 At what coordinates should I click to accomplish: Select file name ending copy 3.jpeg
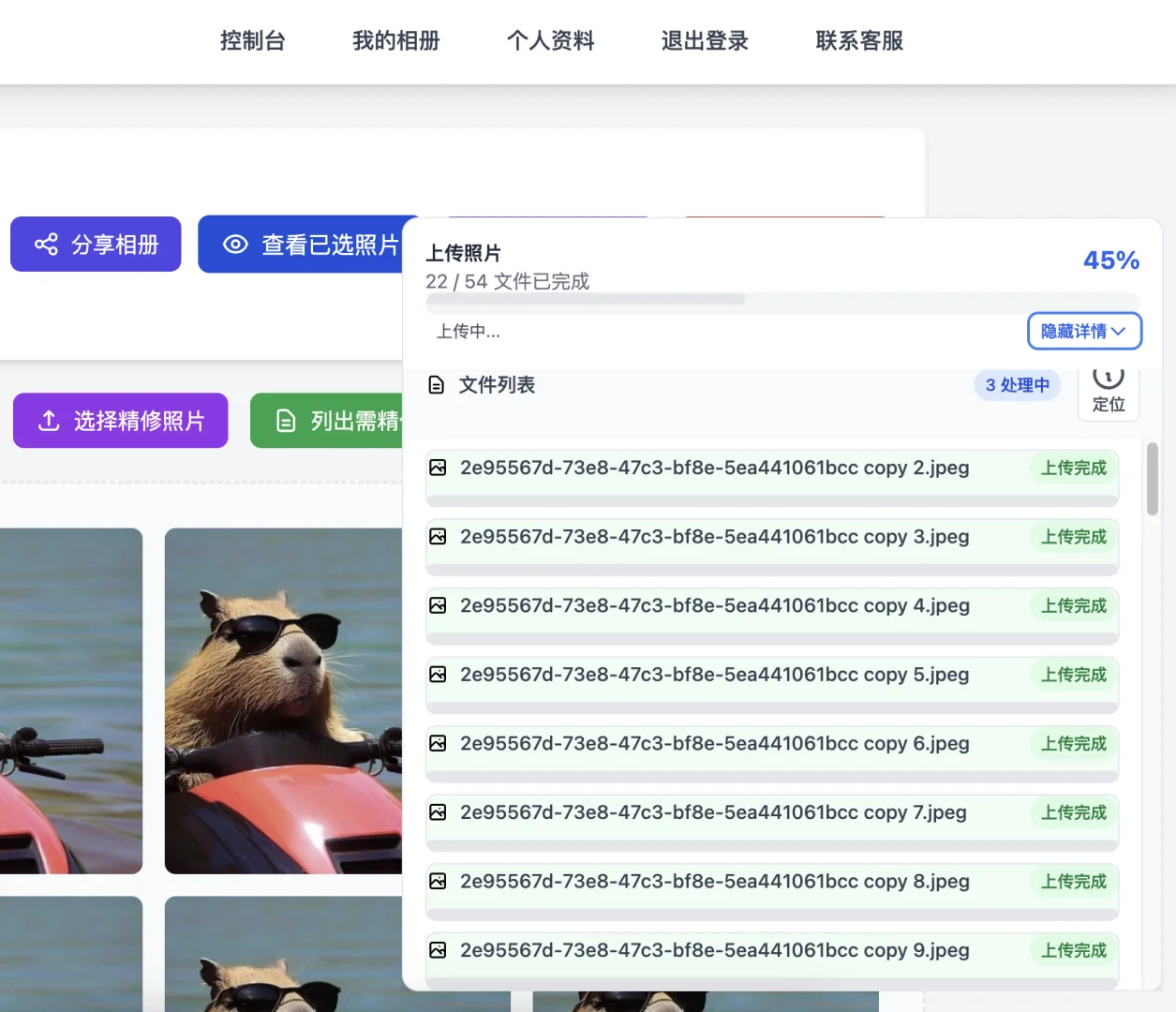click(715, 537)
